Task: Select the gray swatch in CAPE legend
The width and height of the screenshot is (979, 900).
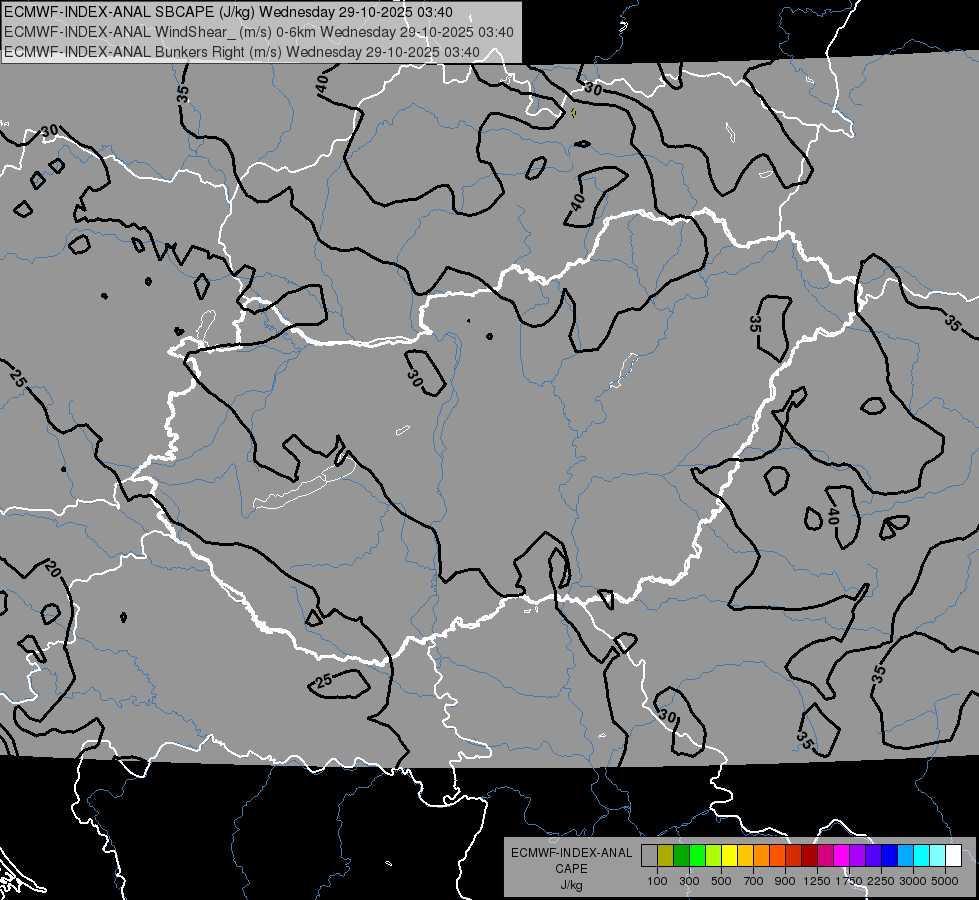Action: pyautogui.click(x=649, y=855)
